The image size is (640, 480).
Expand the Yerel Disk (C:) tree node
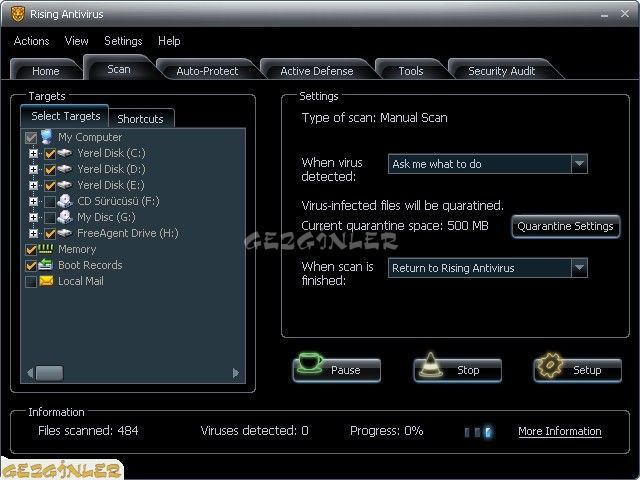(x=33, y=153)
